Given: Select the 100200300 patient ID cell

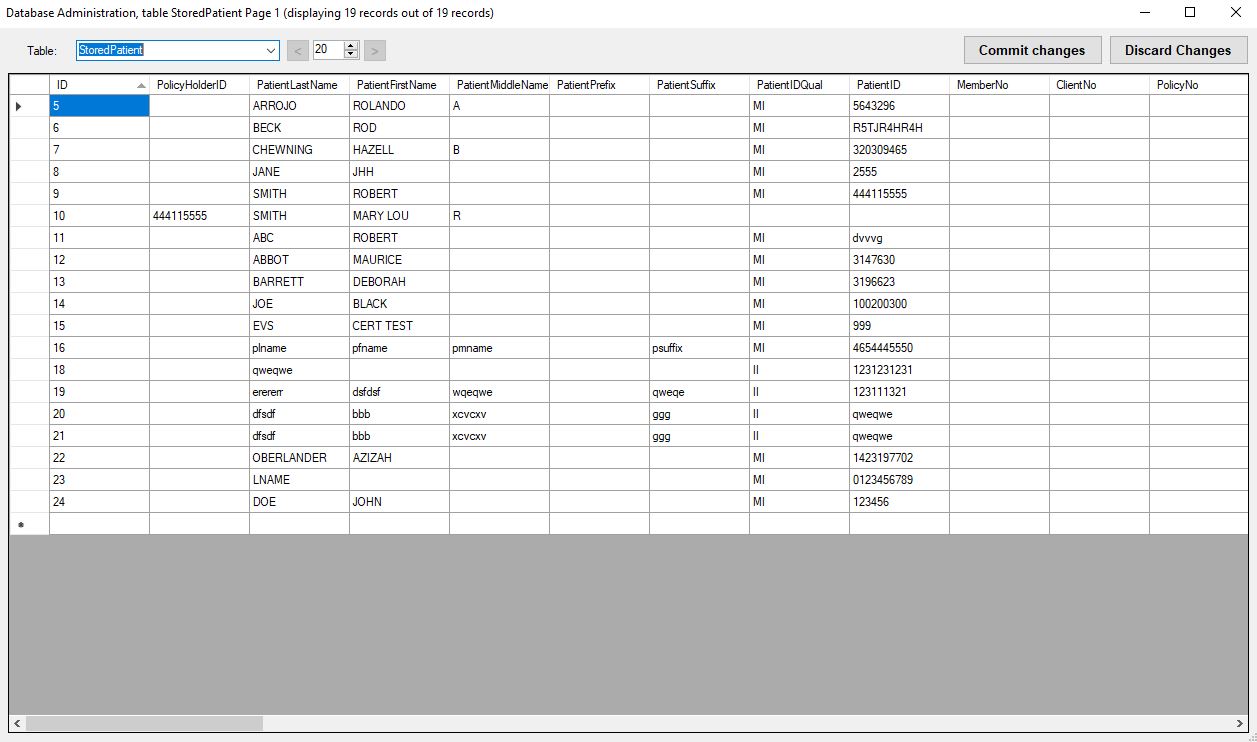Looking at the screenshot, I should click(899, 304).
